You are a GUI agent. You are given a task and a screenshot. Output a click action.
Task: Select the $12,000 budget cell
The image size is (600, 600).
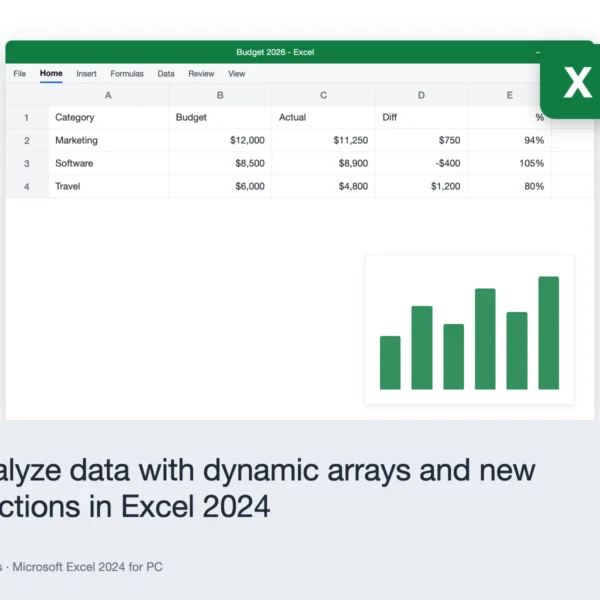tap(220, 140)
